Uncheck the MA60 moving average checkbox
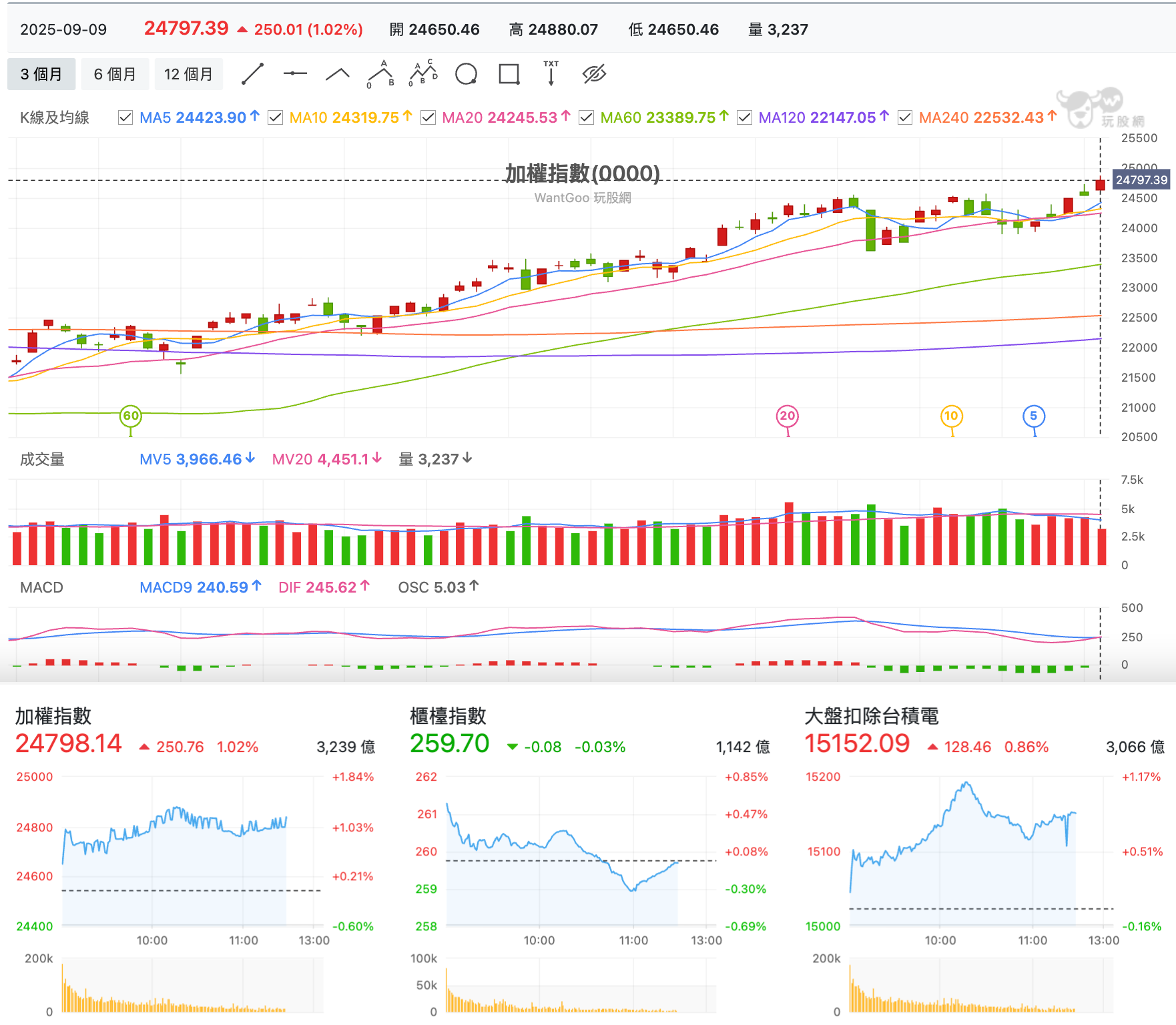 [586, 118]
